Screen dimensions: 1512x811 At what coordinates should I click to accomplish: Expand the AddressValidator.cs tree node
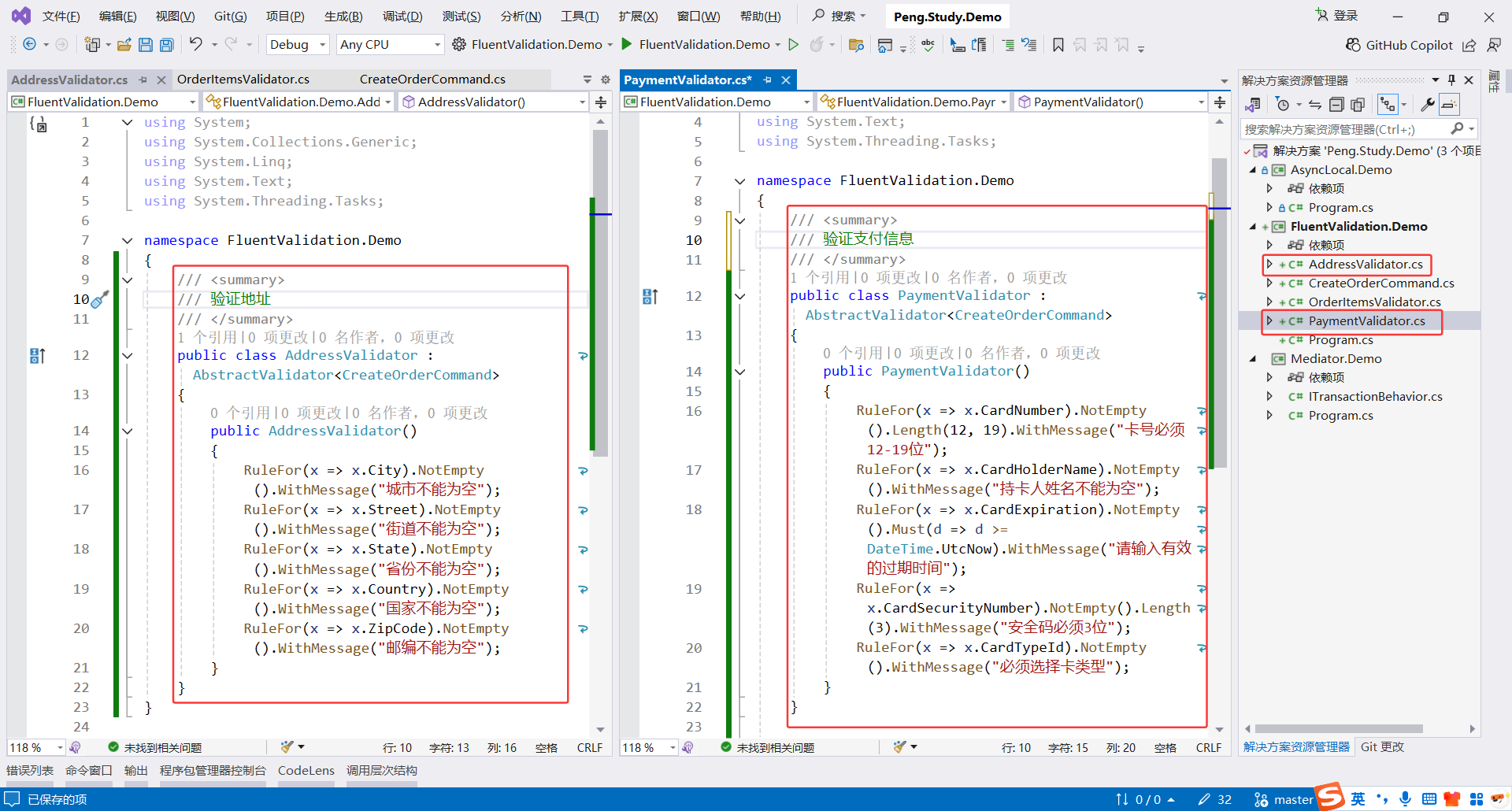pyautogui.click(x=1269, y=265)
